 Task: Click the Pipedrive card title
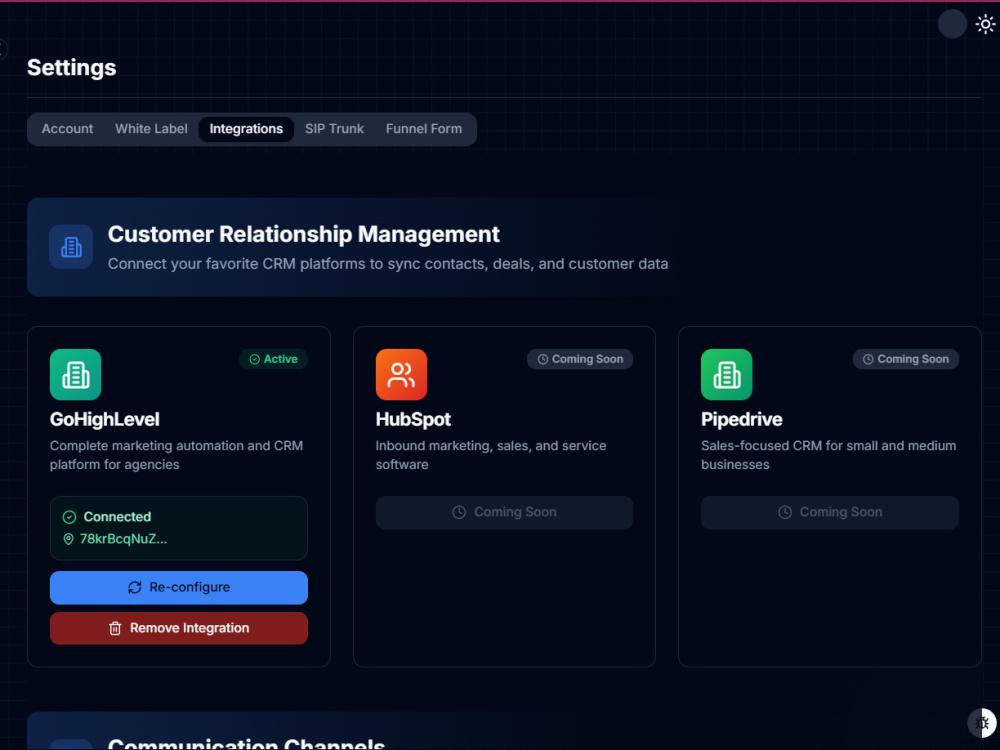pyautogui.click(x=742, y=420)
